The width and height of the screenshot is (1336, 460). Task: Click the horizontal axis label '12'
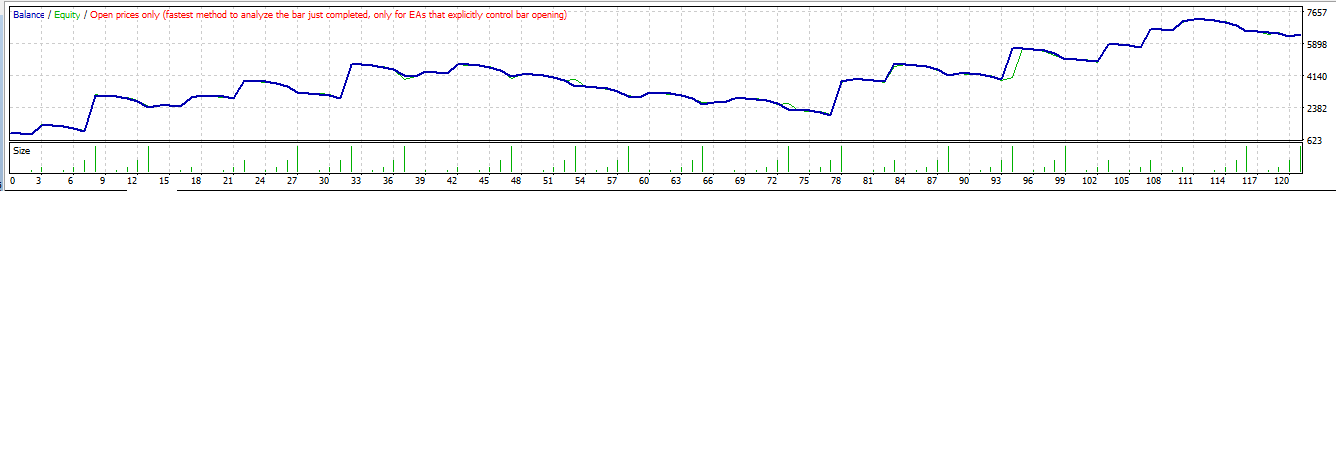(132, 181)
